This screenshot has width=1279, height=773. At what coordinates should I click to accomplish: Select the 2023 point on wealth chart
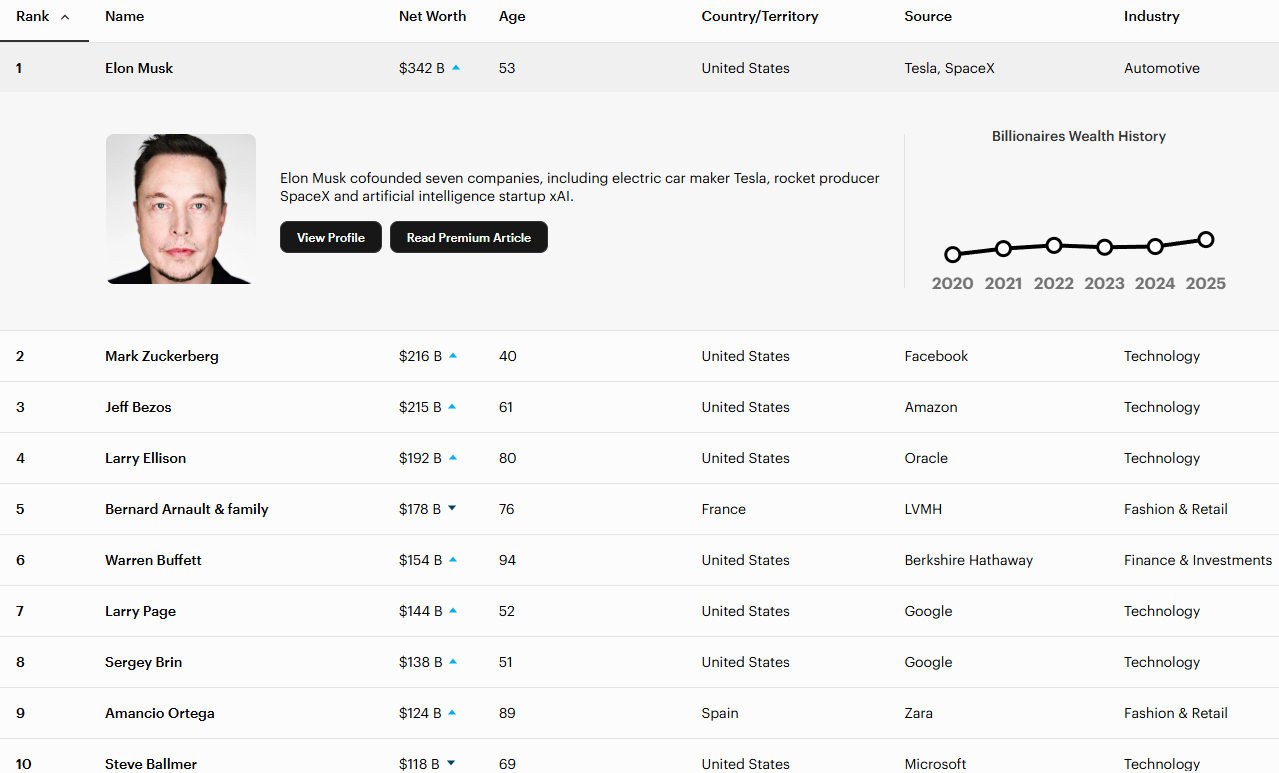[1104, 247]
